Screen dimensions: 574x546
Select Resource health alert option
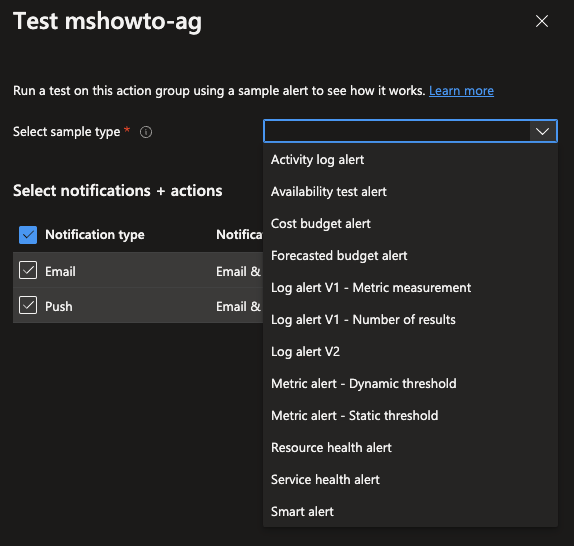410,448
